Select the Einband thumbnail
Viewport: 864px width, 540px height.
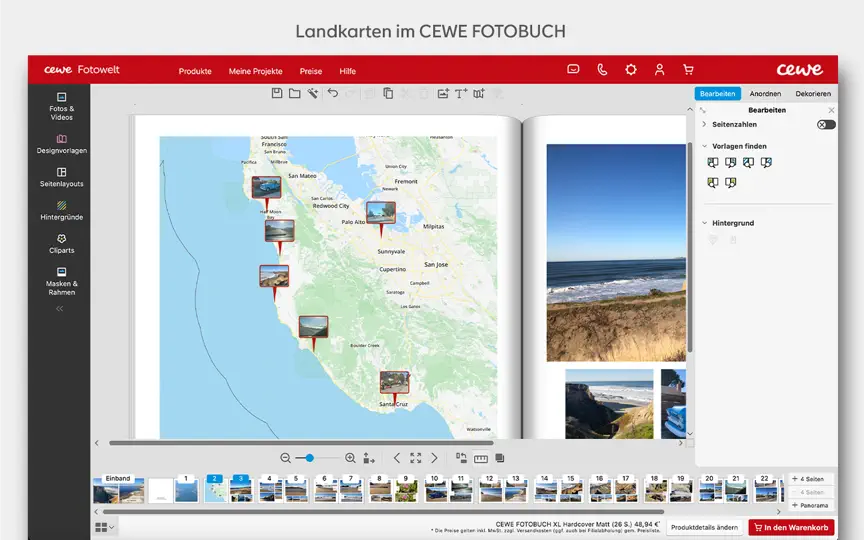pos(118,489)
